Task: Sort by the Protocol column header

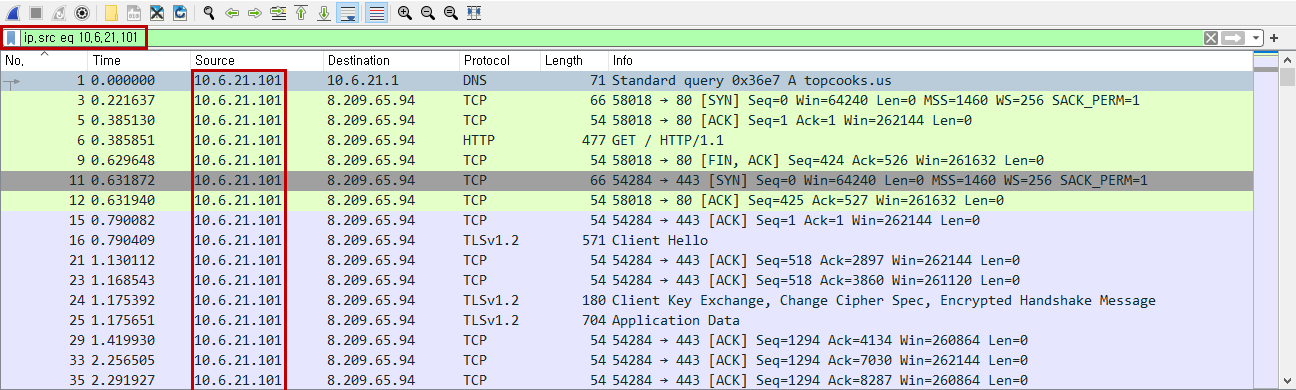Action: [x=499, y=61]
